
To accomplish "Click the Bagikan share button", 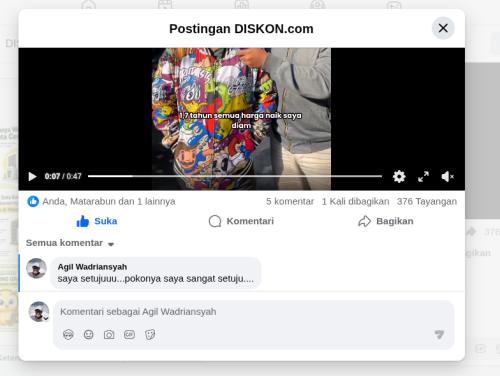I will (x=386, y=221).
